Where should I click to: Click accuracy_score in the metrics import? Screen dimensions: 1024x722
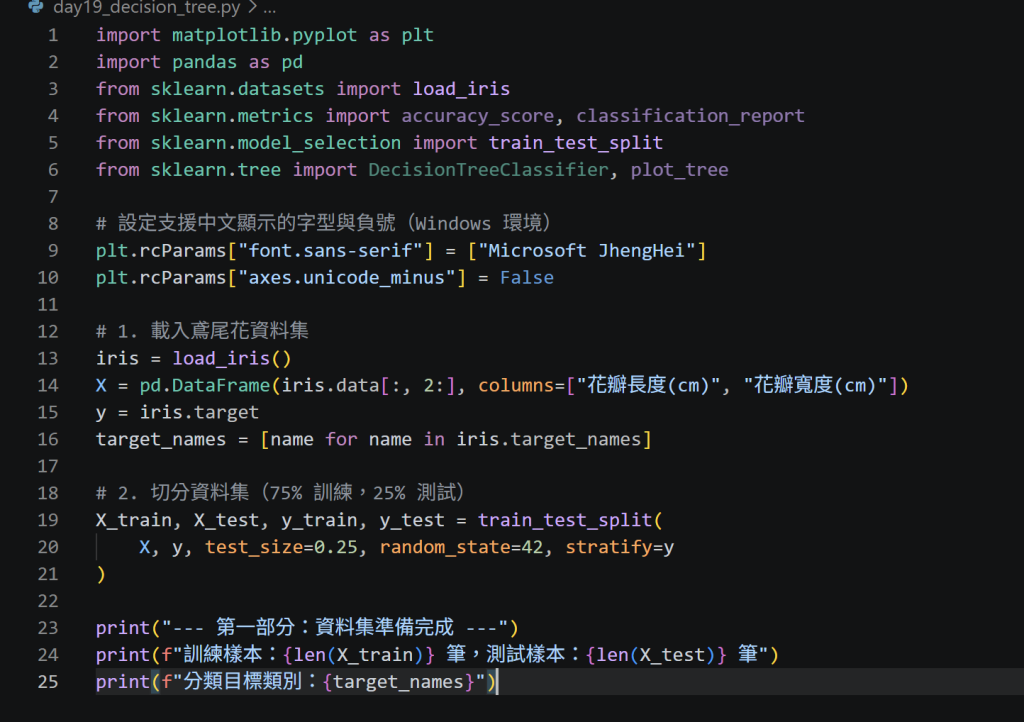[x=478, y=116]
